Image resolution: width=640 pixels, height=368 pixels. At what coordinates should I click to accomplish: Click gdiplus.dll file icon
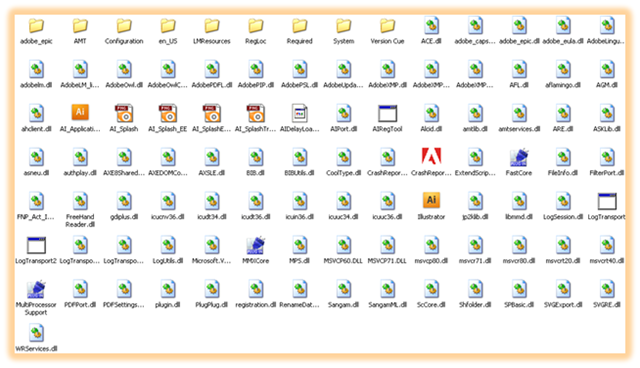coord(124,202)
